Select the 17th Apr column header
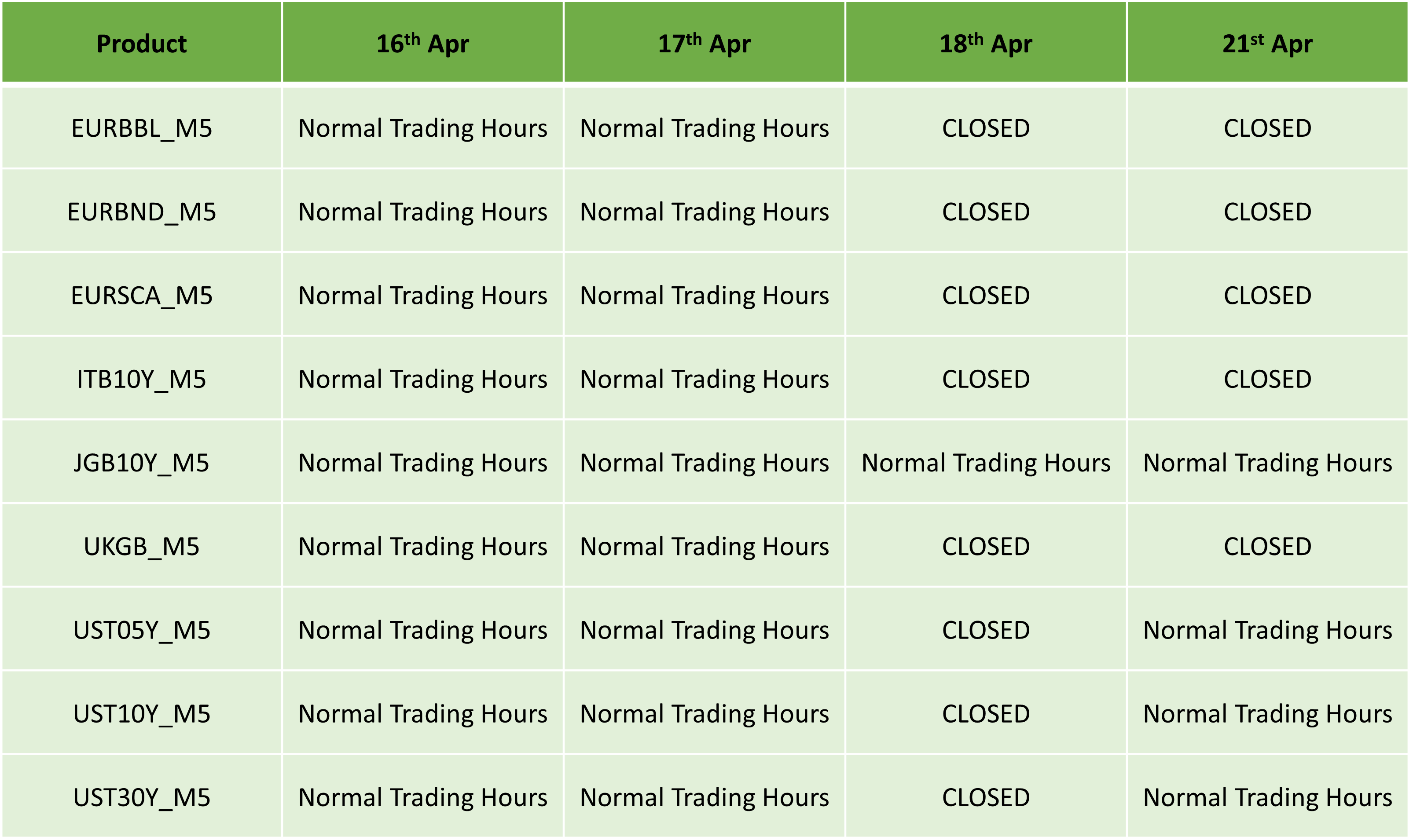1413x840 pixels. click(x=704, y=43)
